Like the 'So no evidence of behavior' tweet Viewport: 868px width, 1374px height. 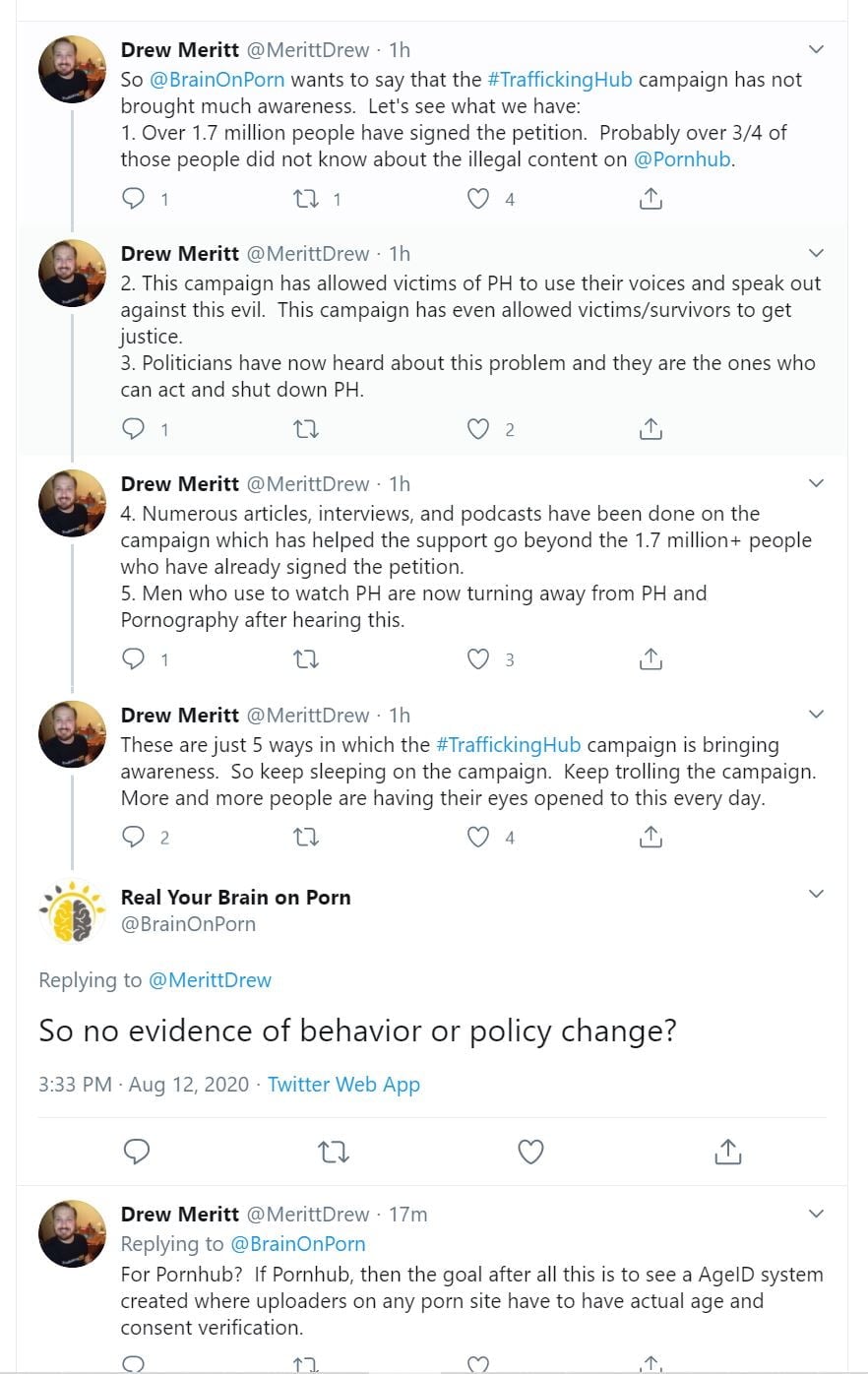pyautogui.click(x=530, y=1151)
